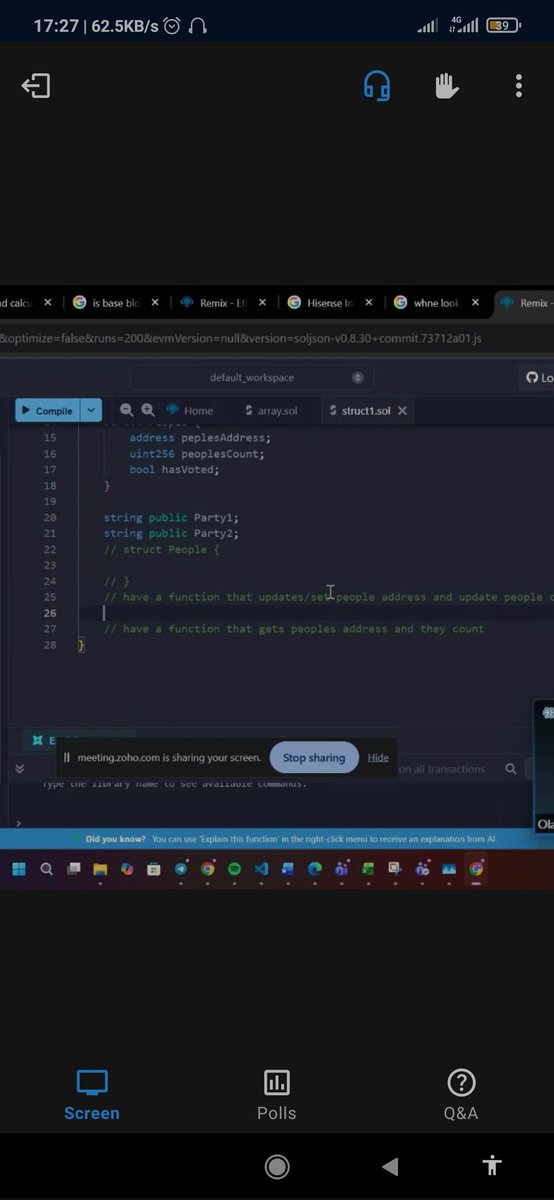
Task: Open Spotify from the Windows taskbar
Action: click(x=234, y=869)
